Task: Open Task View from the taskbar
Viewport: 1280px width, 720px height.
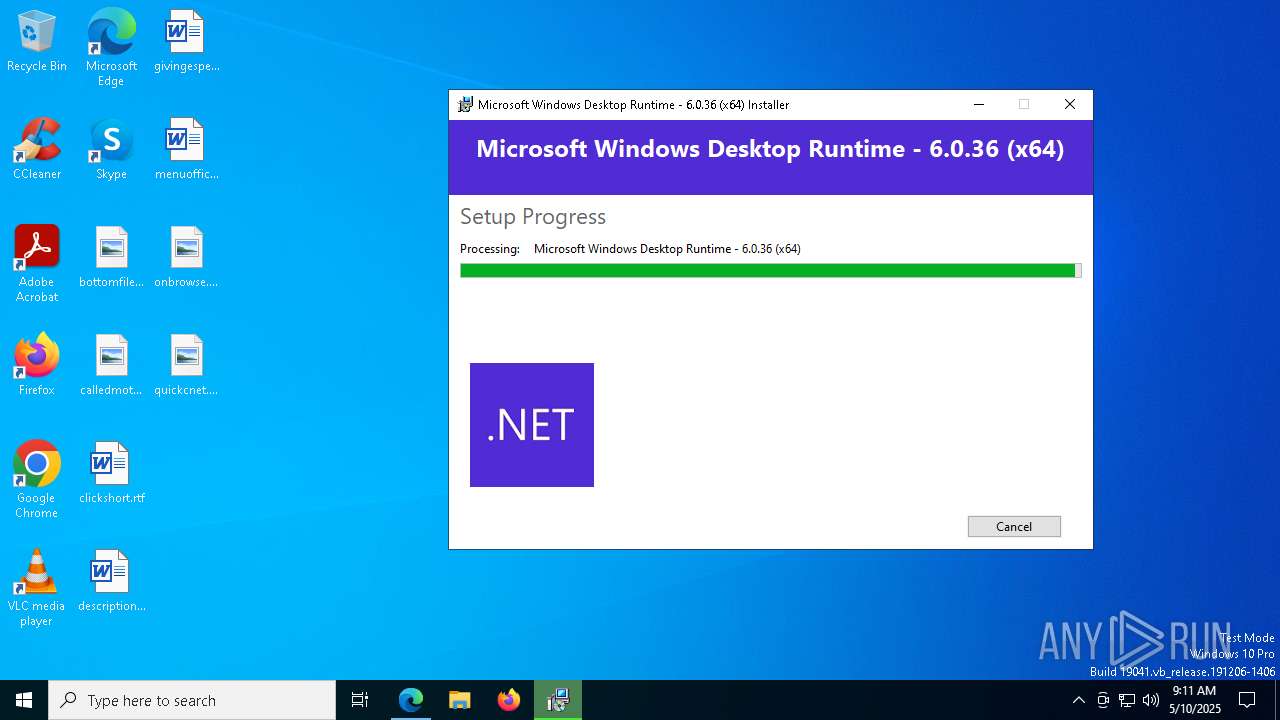Action: point(360,700)
